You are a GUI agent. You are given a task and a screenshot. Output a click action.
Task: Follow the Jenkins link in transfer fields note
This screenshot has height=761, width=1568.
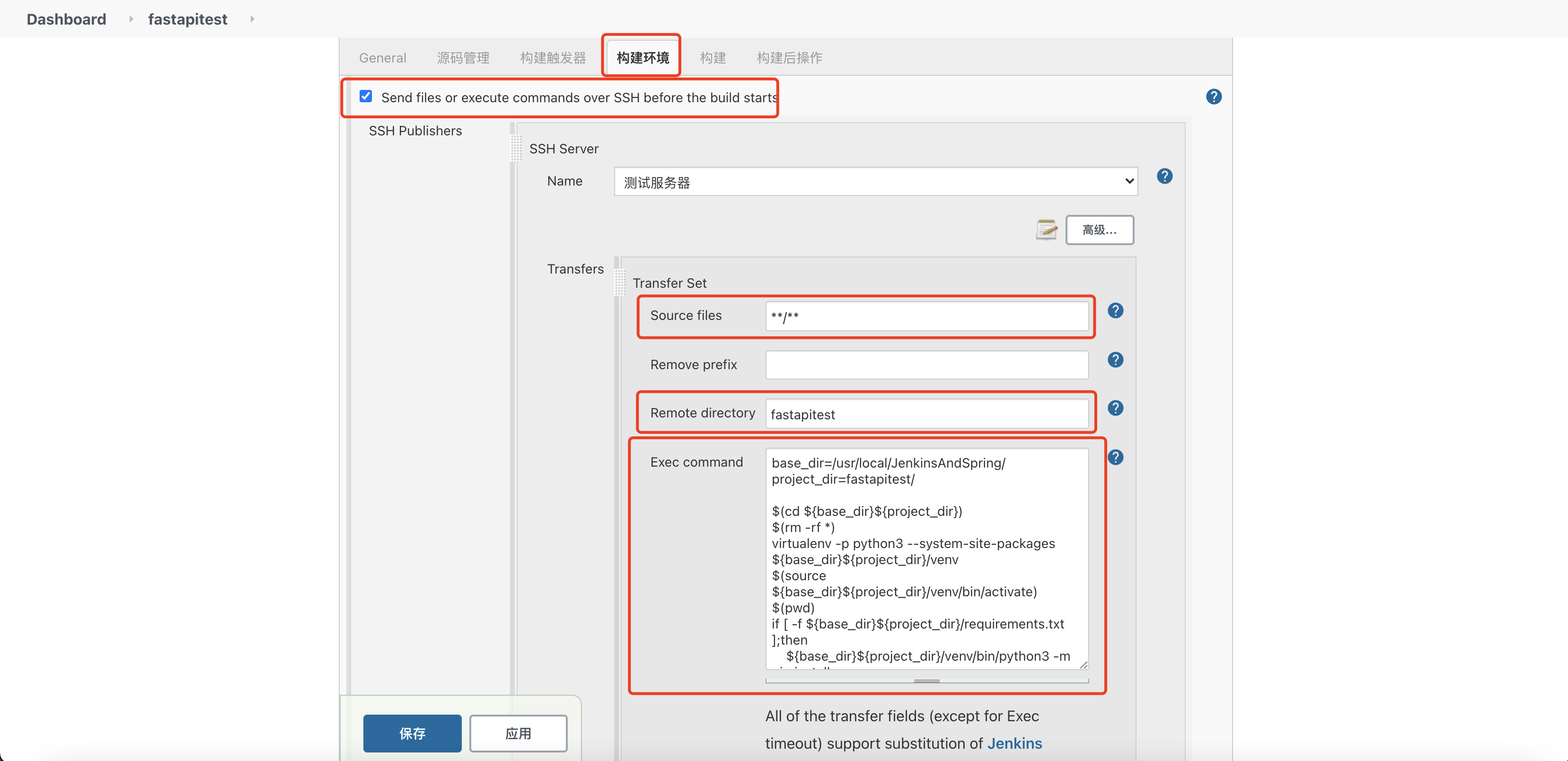[1014, 743]
